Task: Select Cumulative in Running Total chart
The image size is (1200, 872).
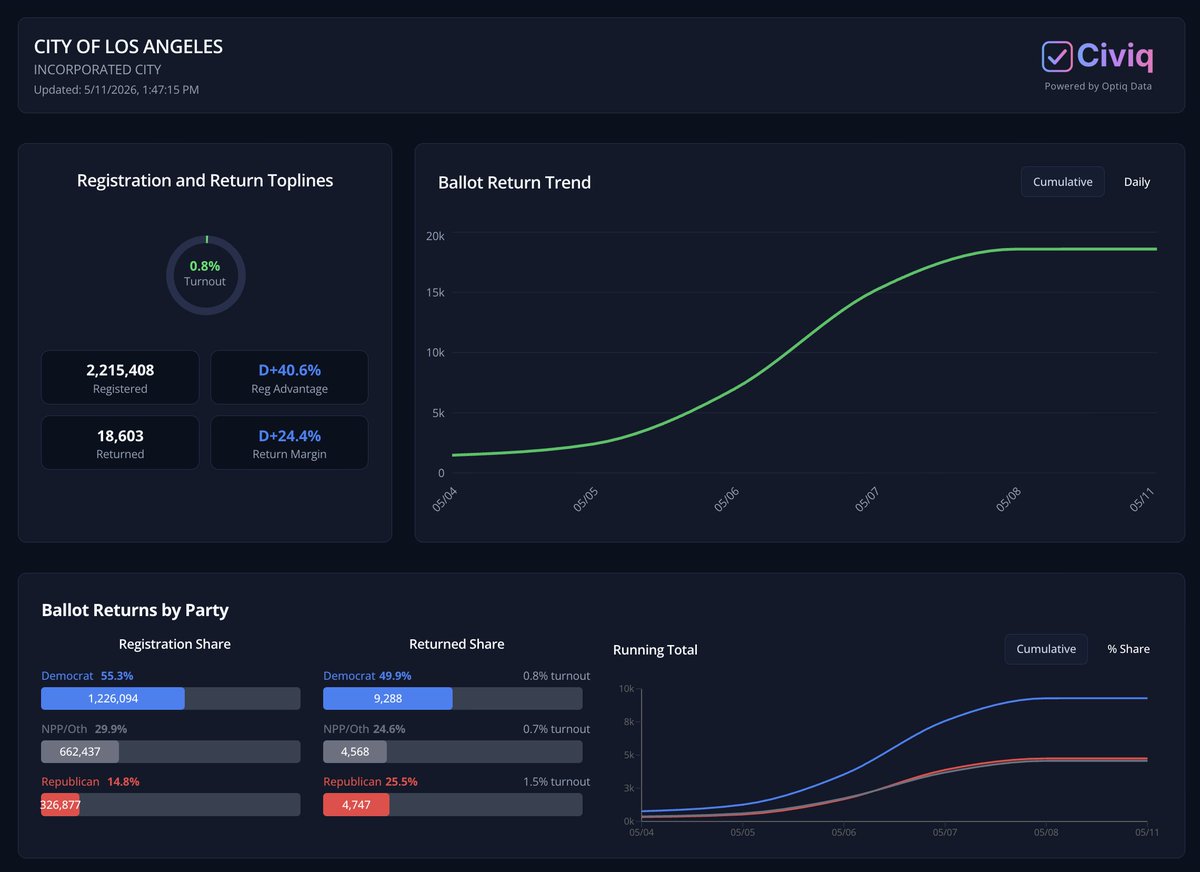Action: (x=1046, y=649)
